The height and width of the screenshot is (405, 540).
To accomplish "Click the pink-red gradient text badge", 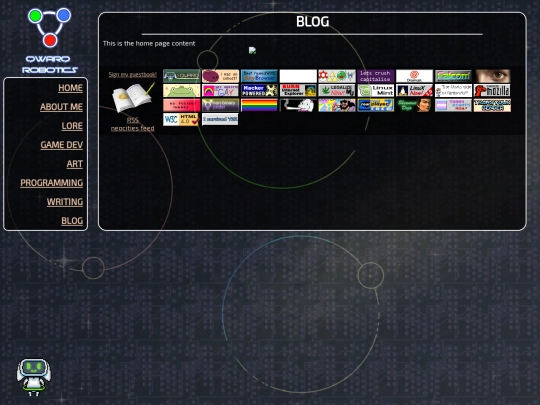I will point(181,105).
